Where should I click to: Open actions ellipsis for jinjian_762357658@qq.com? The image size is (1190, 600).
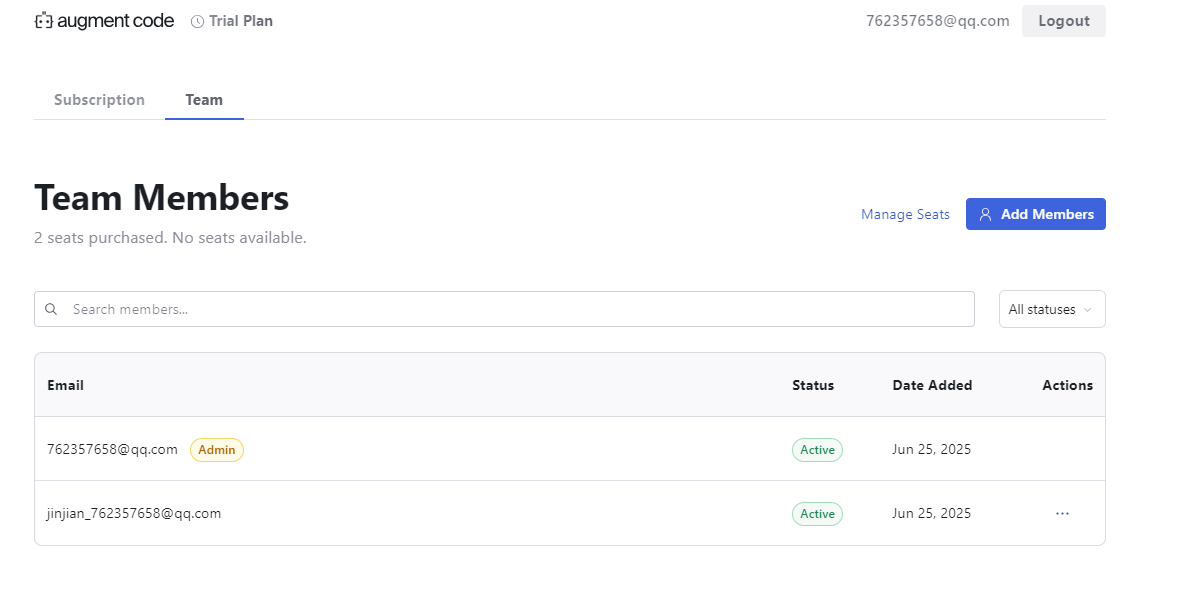1062,513
